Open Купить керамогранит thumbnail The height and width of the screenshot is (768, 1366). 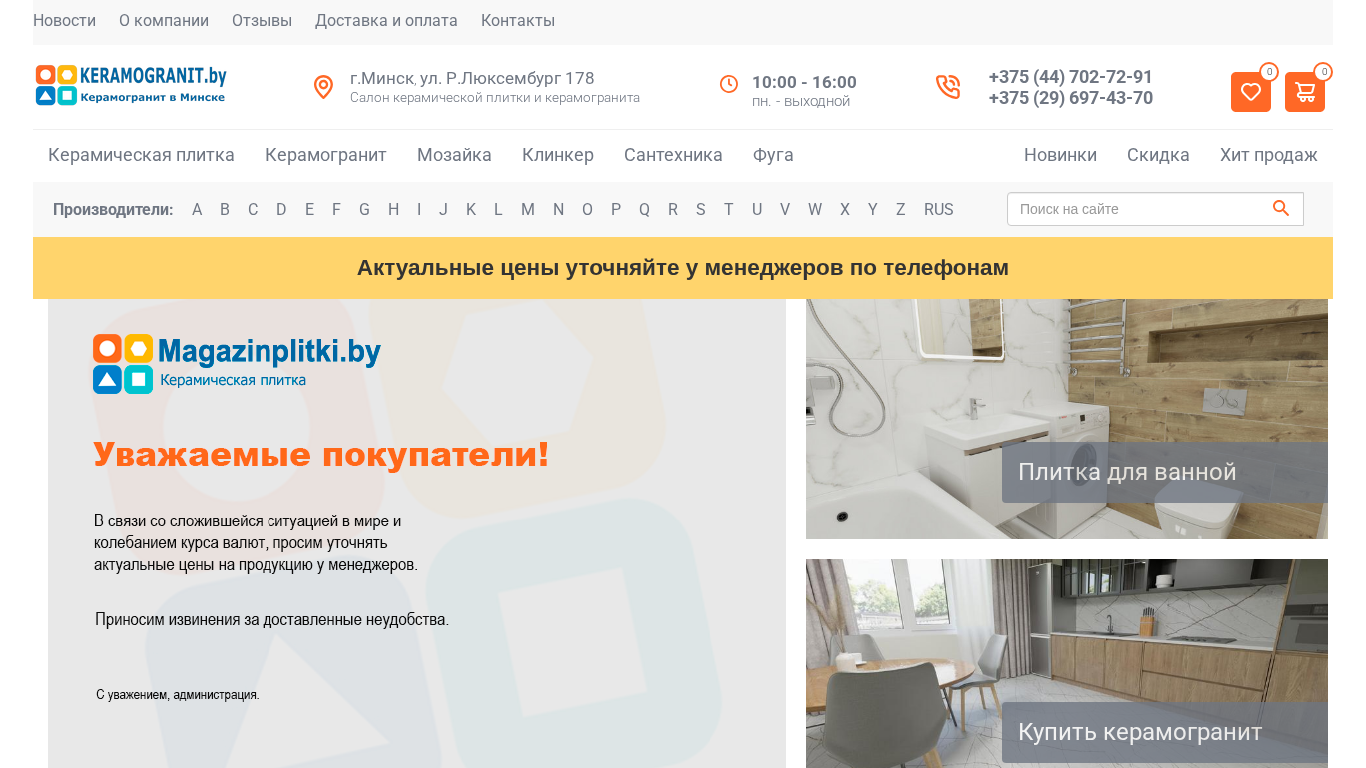(1067, 663)
